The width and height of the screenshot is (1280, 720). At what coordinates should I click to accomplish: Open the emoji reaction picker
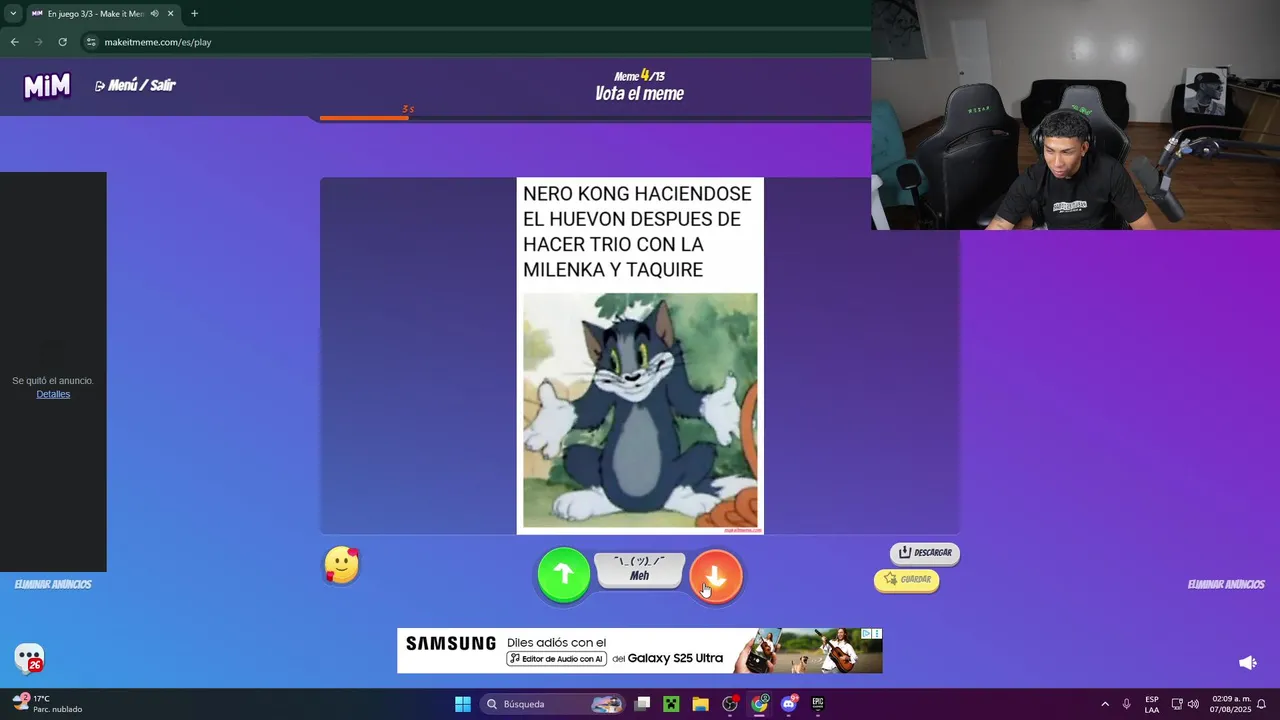pos(342,566)
